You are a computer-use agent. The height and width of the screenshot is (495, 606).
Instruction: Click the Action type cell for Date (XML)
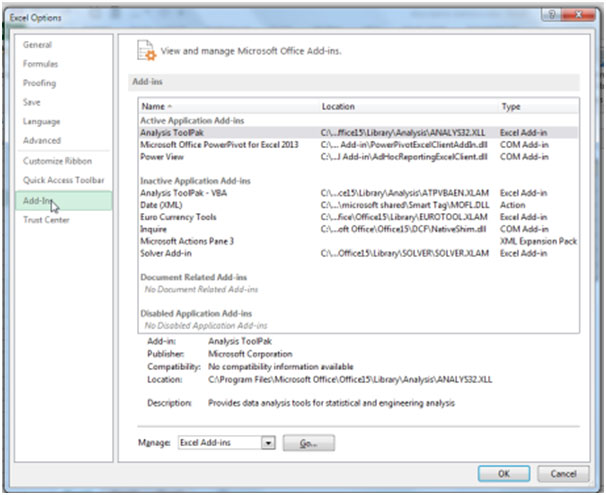click(512, 205)
